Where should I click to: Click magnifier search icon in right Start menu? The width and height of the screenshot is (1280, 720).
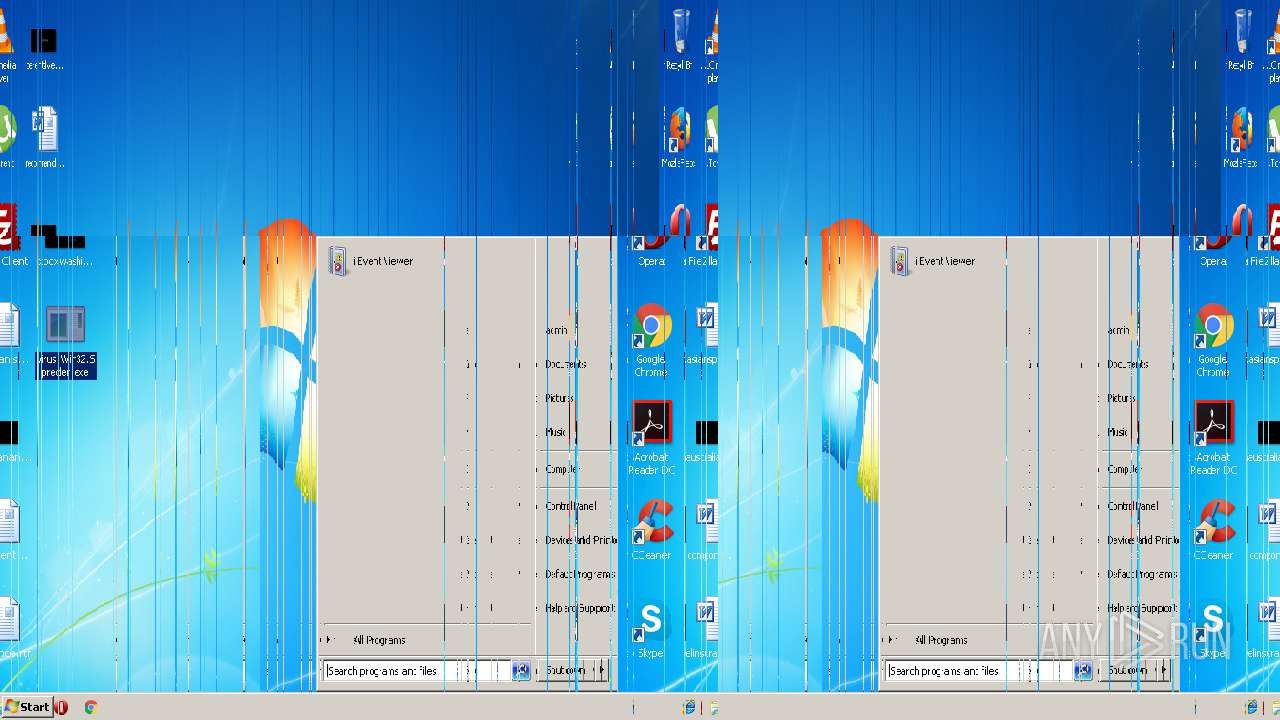(x=1083, y=671)
